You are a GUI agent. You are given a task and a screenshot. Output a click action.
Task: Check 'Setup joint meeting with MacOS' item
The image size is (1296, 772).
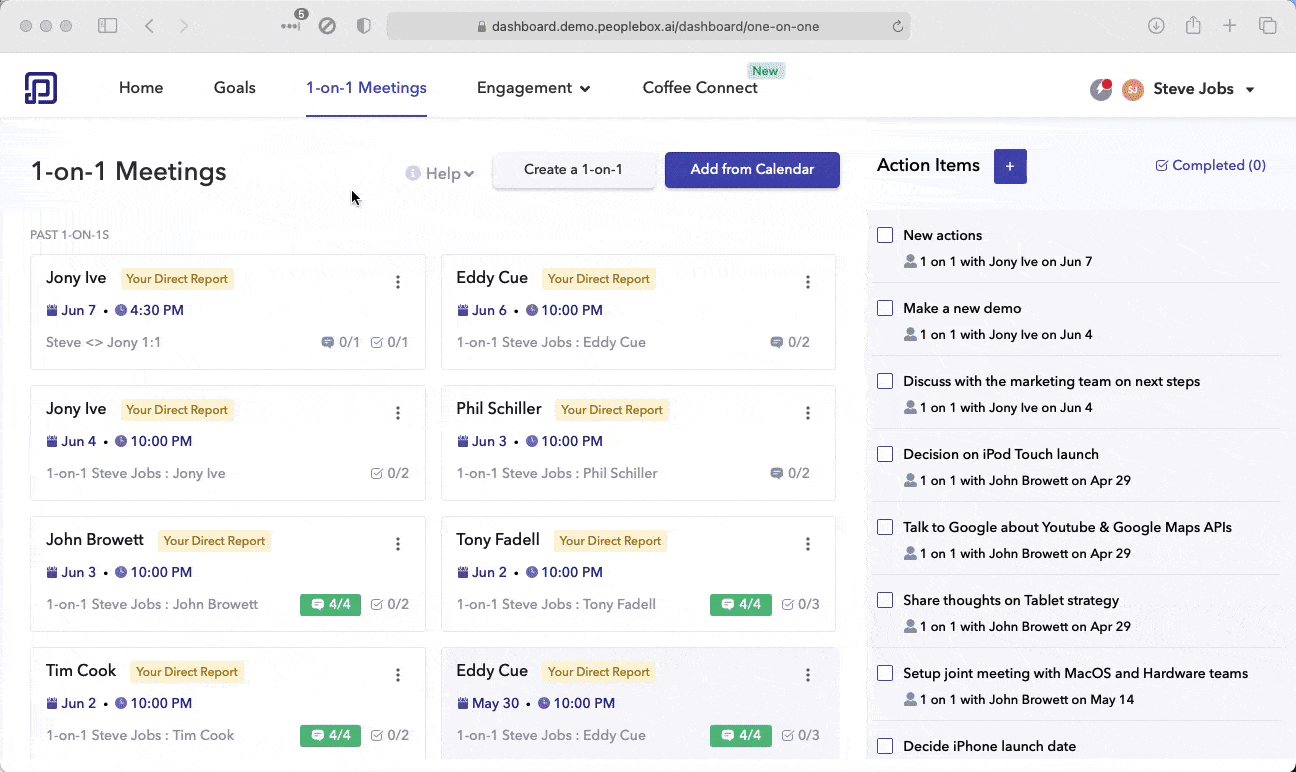point(885,673)
